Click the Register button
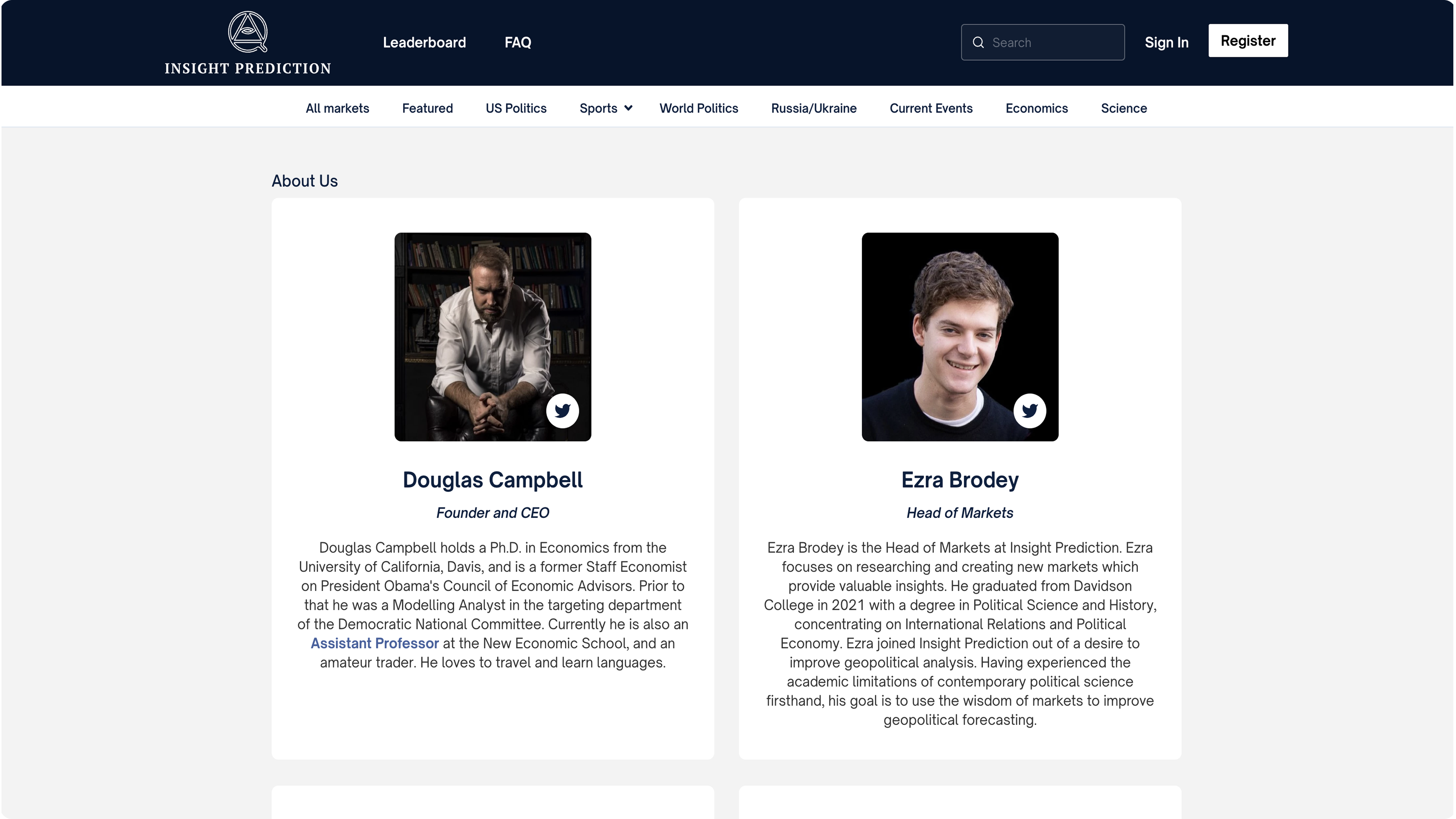The width and height of the screenshot is (1456, 819). coord(1248,40)
